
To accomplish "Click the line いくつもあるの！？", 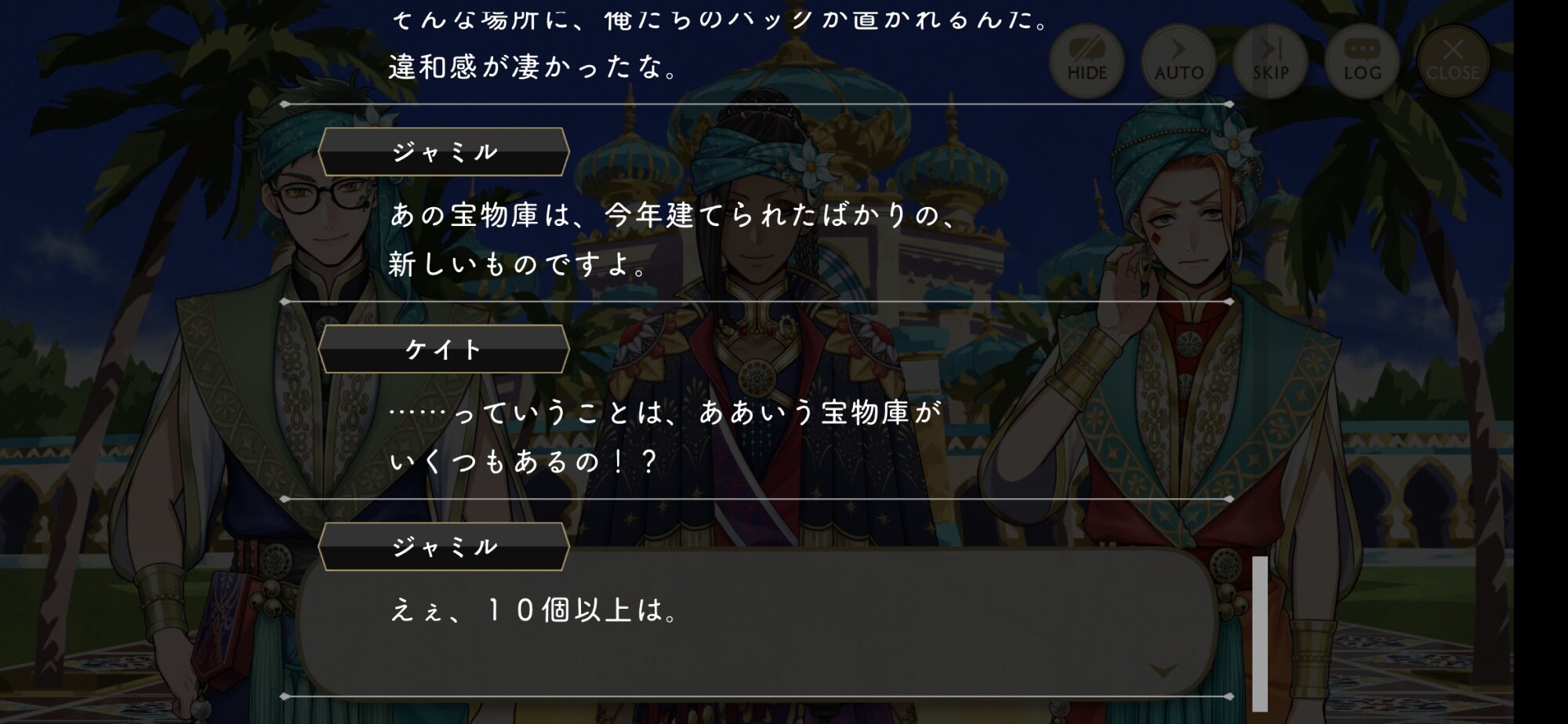I will click(524, 462).
